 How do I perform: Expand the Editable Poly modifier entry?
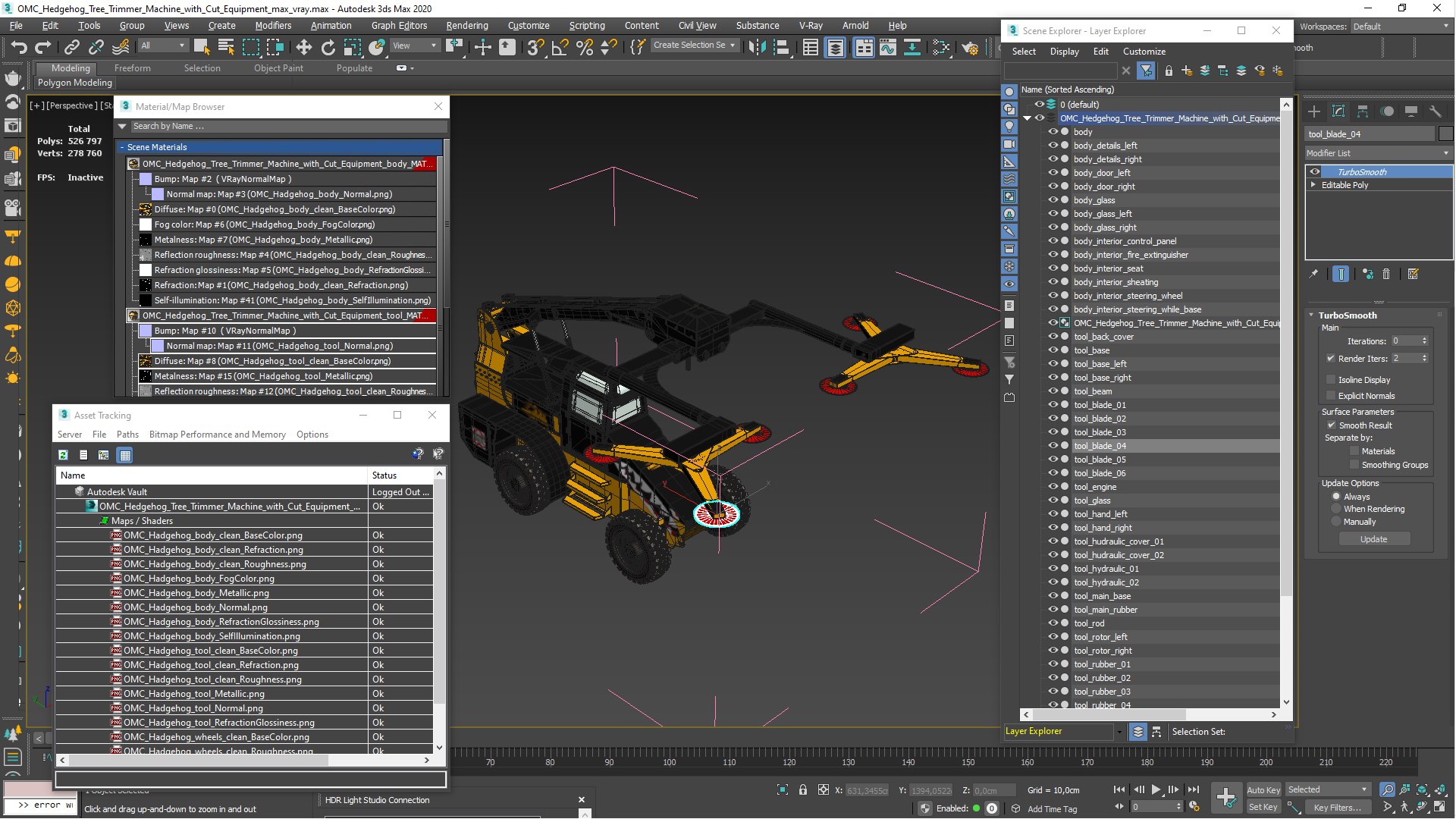click(x=1313, y=185)
